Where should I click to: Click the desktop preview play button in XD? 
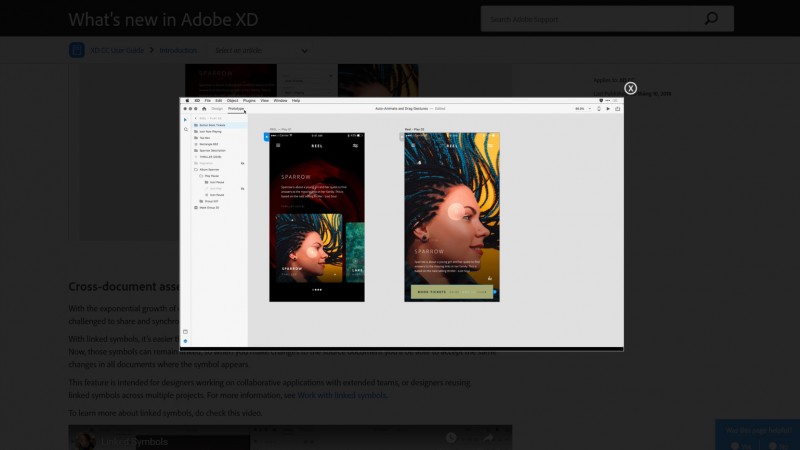click(608, 109)
